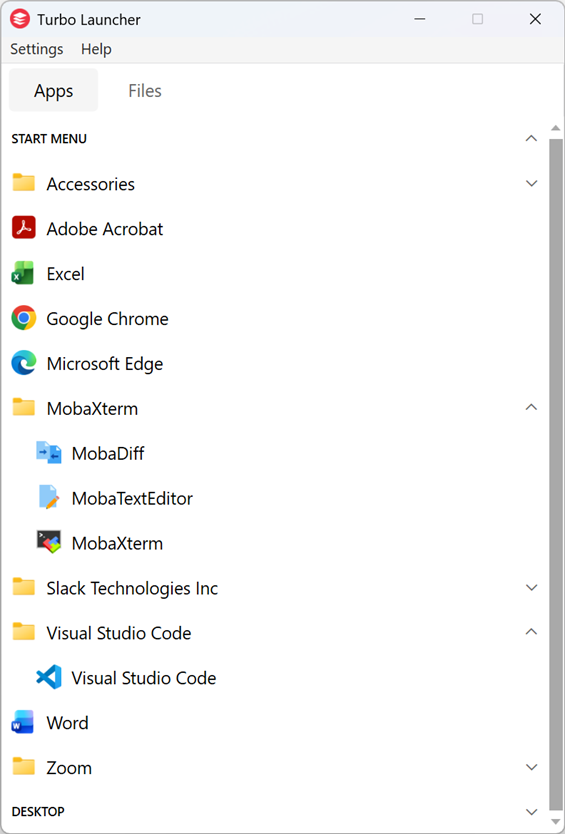565x834 pixels.
Task: Click the START MENU section heading
Action: click(49, 139)
